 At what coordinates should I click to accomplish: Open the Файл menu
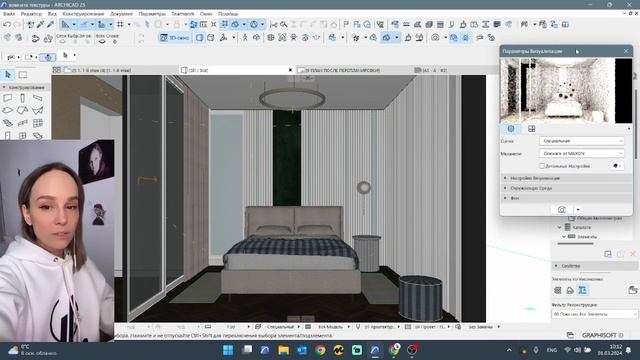pyautogui.click(x=9, y=14)
